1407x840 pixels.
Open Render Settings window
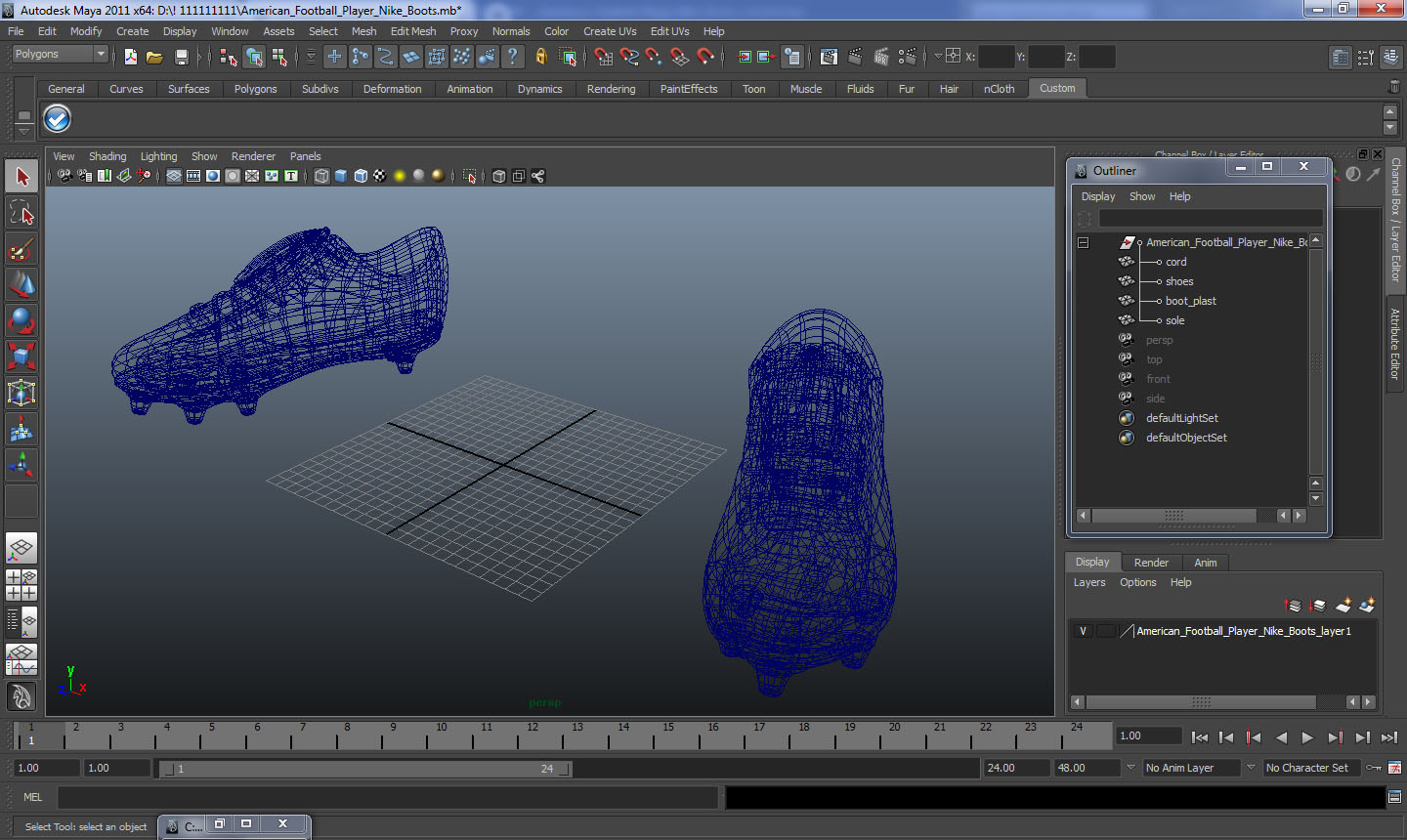(x=908, y=57)
